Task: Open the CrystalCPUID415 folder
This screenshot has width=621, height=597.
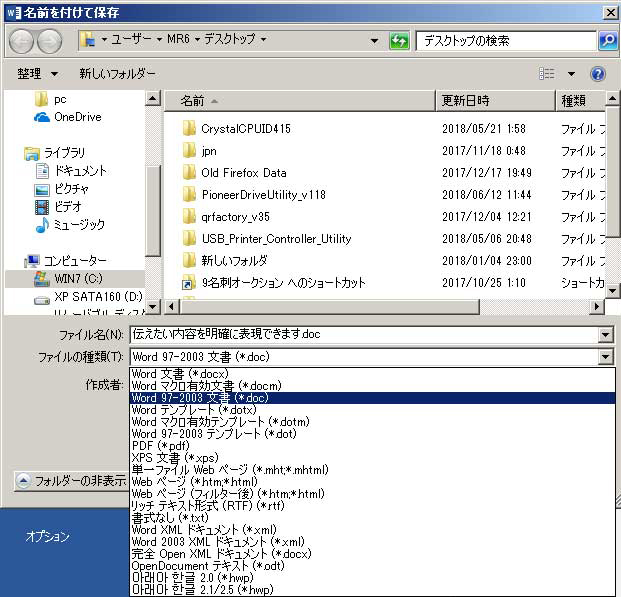Action: 245,129
